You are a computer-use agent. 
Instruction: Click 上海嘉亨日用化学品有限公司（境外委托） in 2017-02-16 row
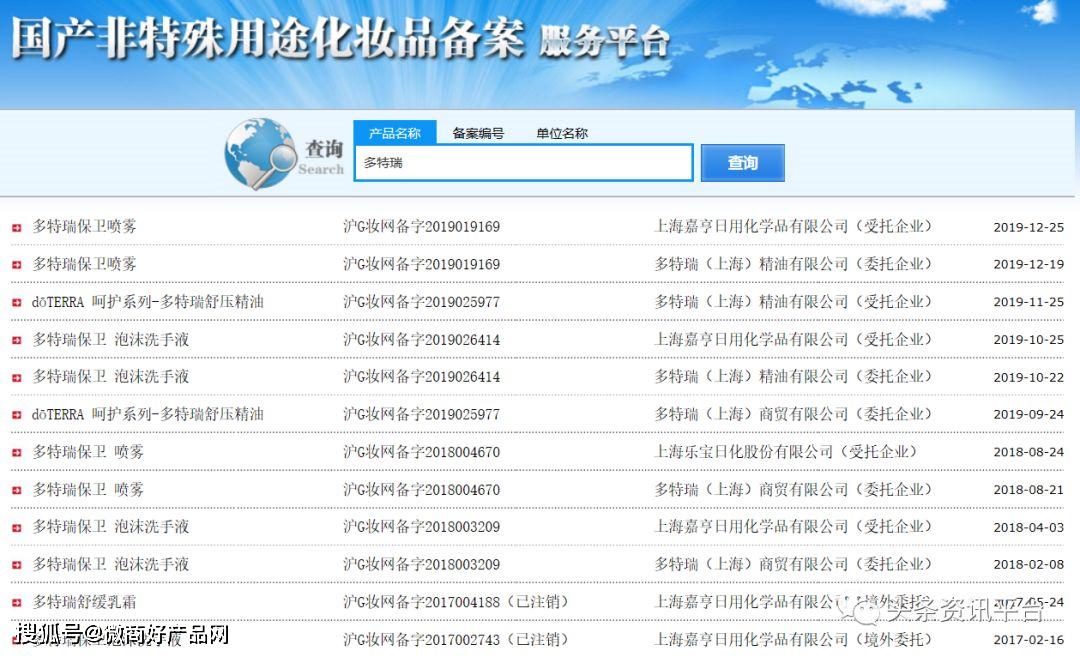pyautogui.click(x=793, y=640)
